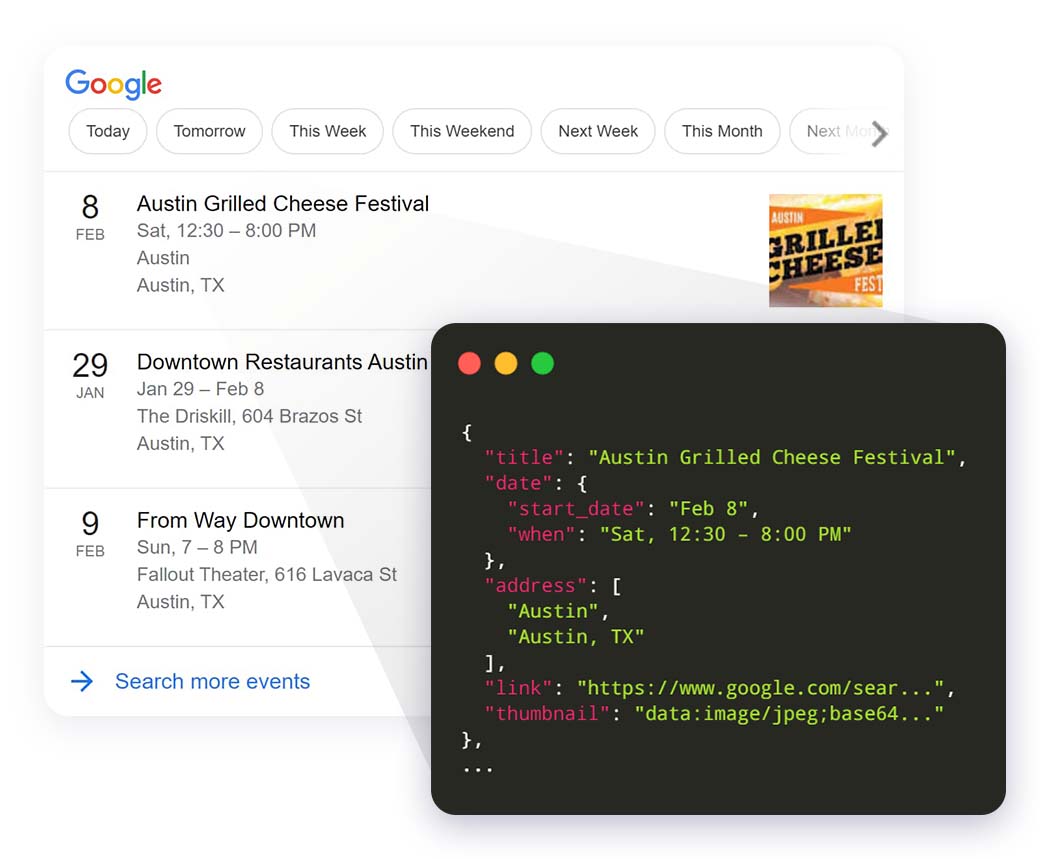1058x859 pixels.
Task: Click the google.com link value in JSON
Action: click(x=765, y=688)
